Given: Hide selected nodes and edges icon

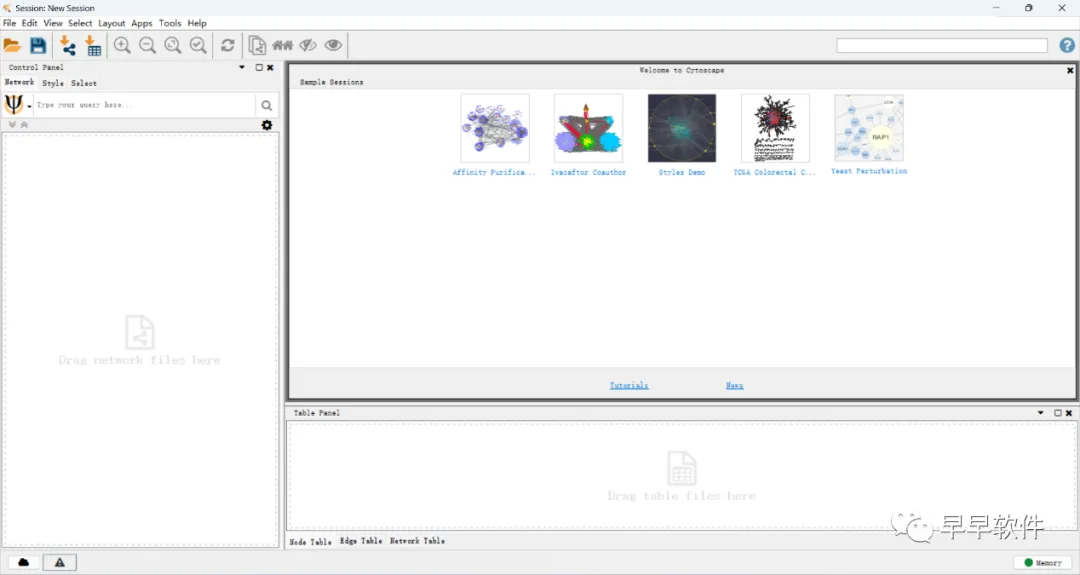Looking at the screenshot, I should 308,45.
